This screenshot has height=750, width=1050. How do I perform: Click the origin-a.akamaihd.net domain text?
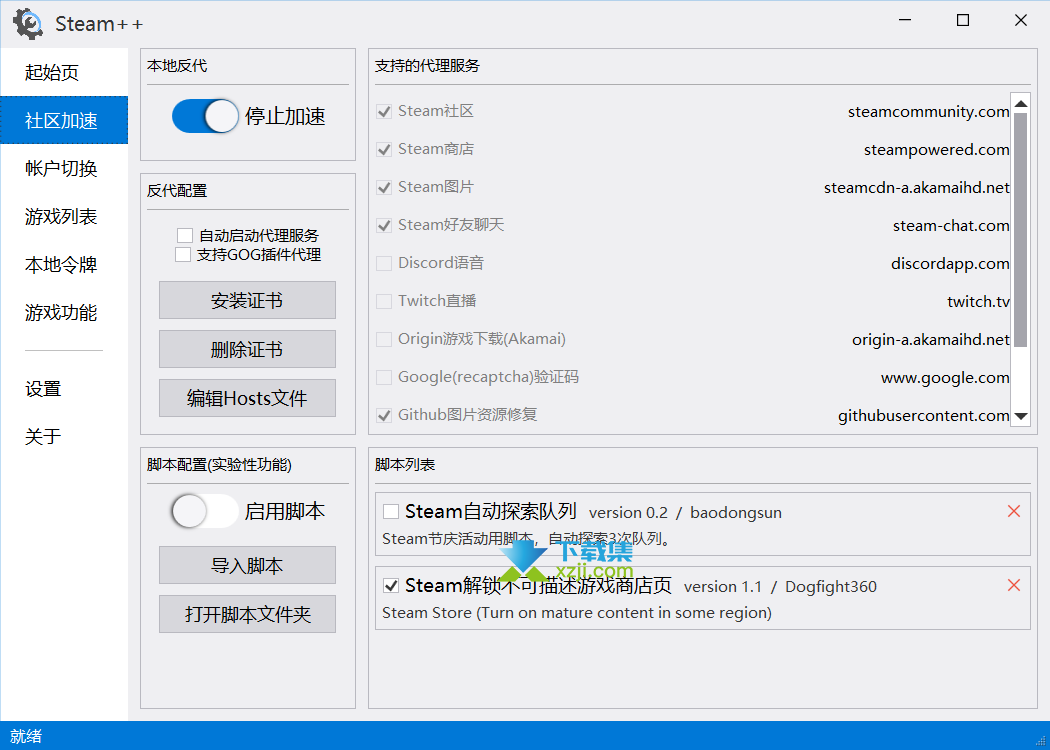click(930, 340)
